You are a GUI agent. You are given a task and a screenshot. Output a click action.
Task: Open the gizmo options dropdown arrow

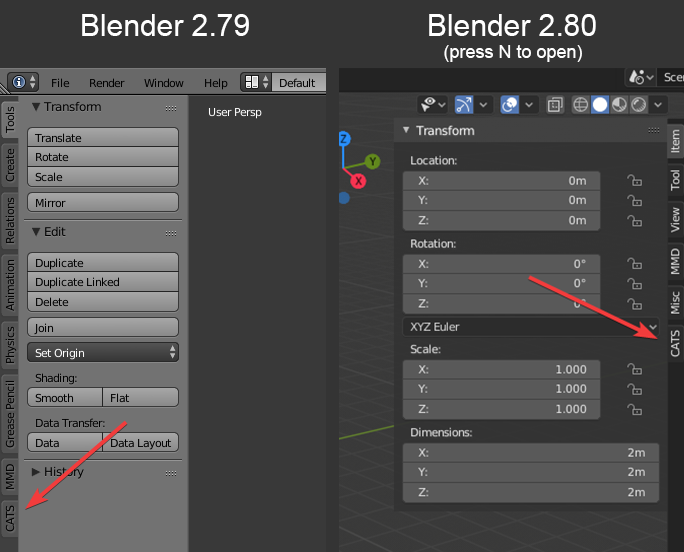point(483,105)
